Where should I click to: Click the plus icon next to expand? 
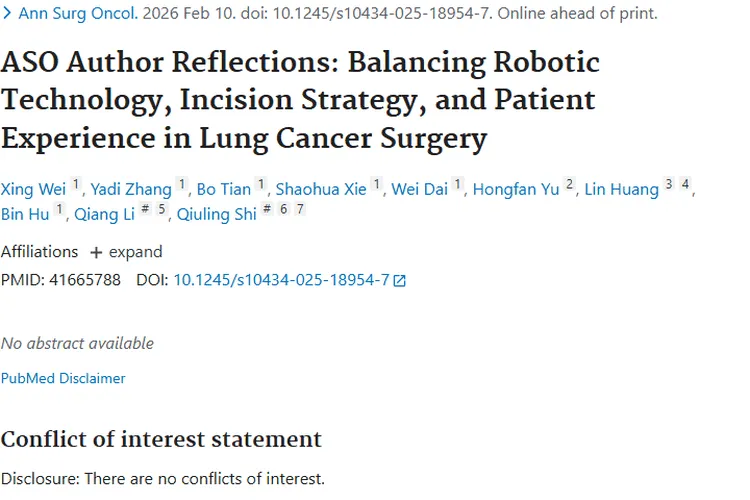pos(96,252)
